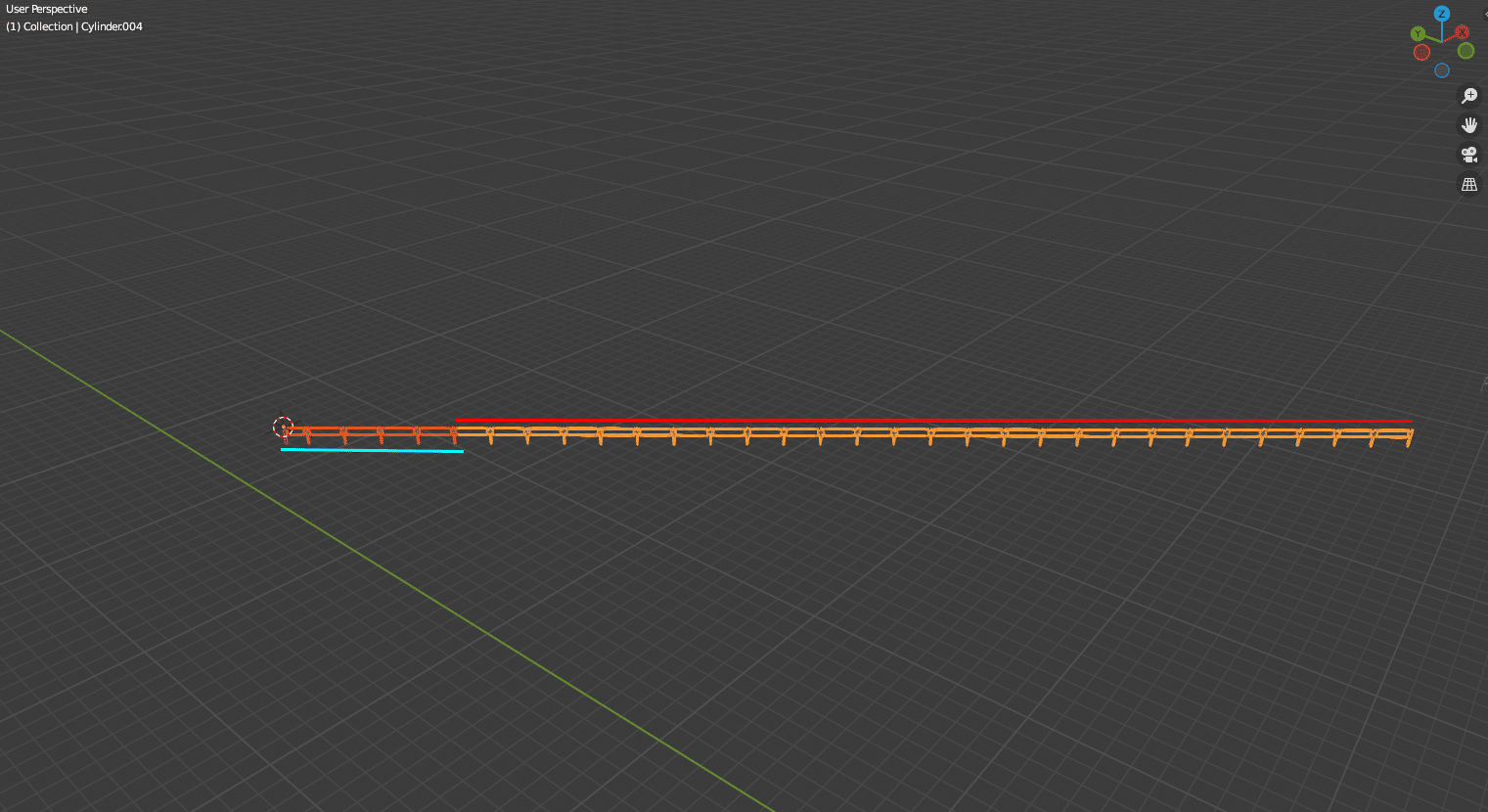Click where dark and light fence segments meet
Screen dimensions: 1488x812
(x=455, y=432)
